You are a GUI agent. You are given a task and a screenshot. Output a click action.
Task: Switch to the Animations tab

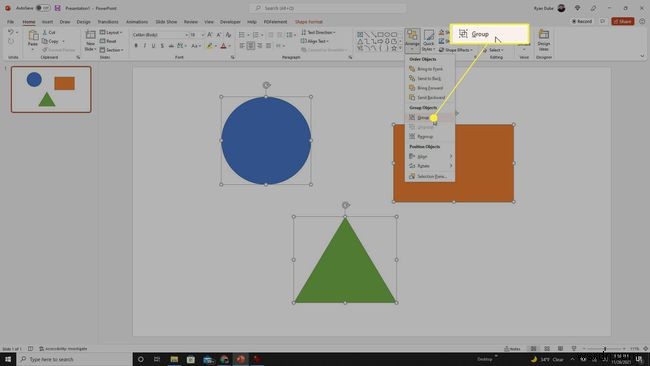point(137,22)
